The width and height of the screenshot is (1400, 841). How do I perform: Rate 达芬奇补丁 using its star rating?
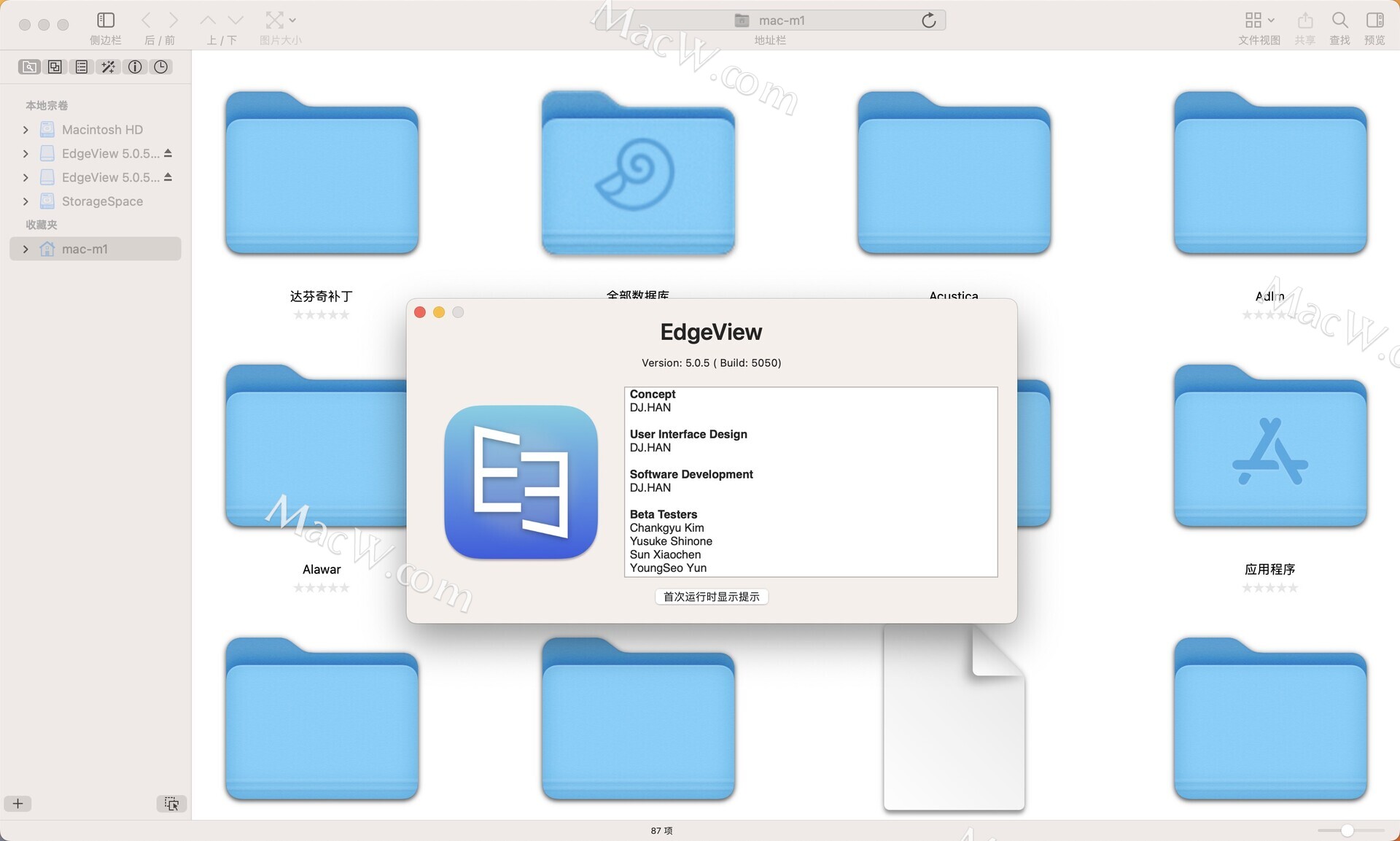point(322,315)
